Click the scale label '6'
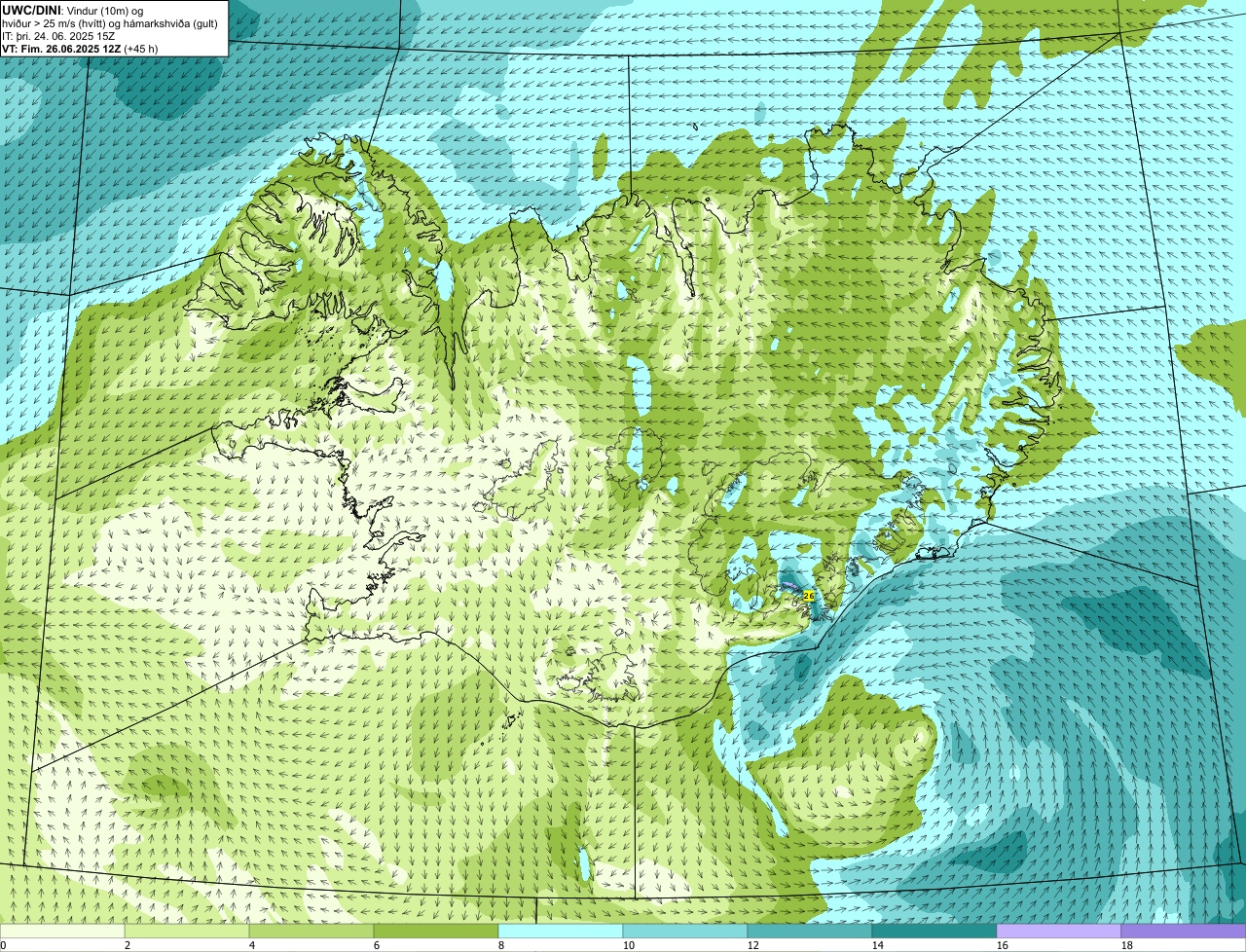 [377, 945]
